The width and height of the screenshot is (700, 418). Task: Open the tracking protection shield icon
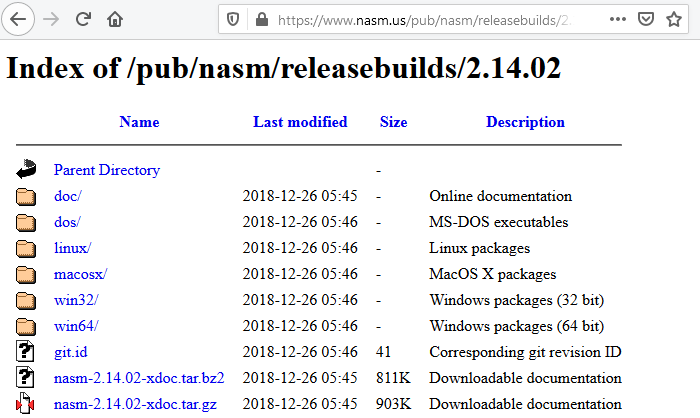click(233, 20)
